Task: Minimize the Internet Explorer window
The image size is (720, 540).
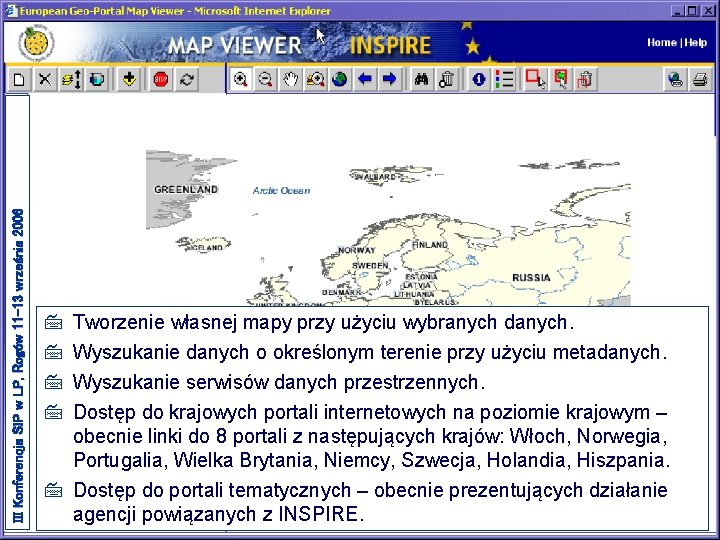Action: tap(678, 11)
